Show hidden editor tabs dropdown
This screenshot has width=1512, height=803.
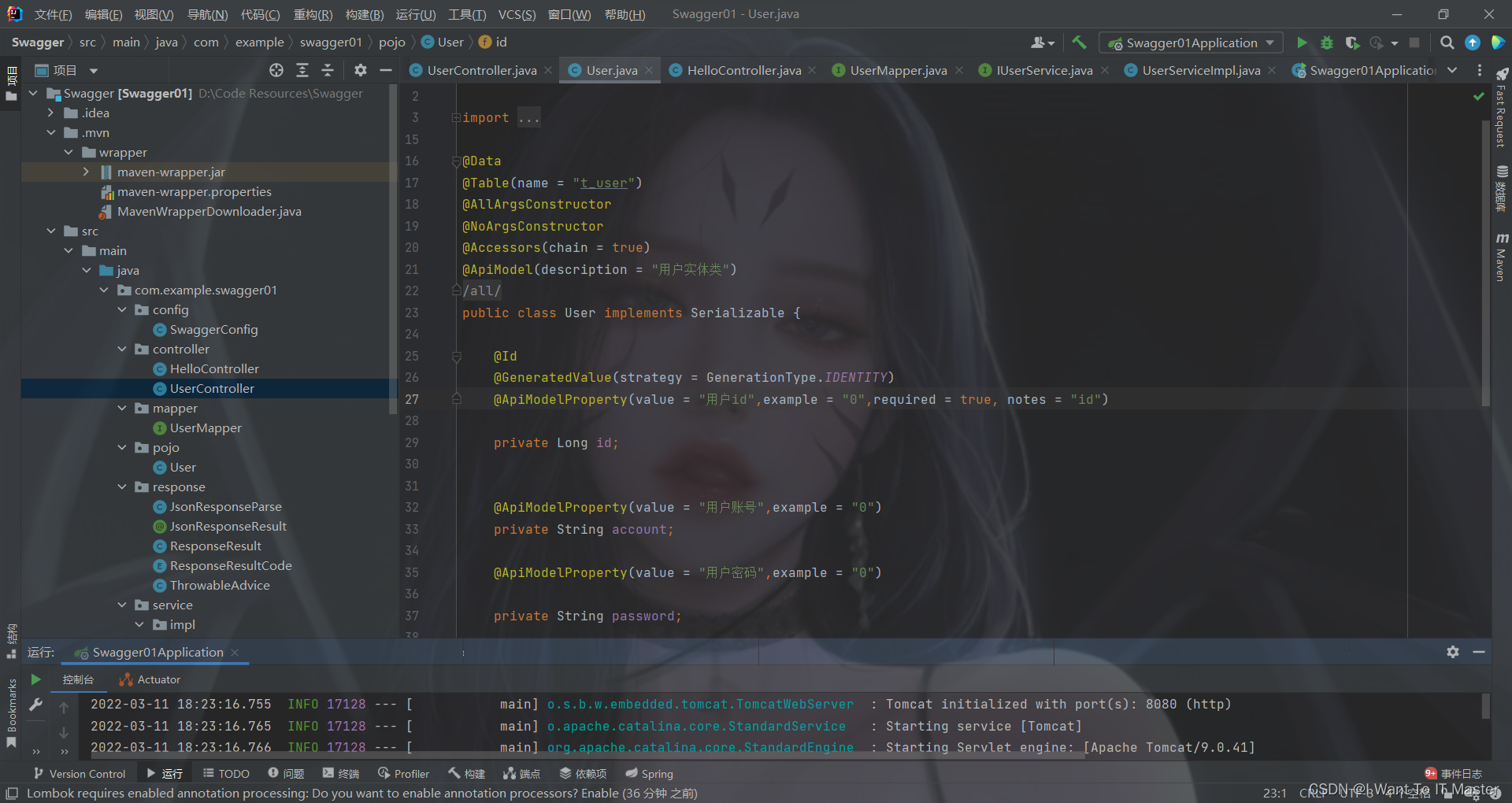[x=1452, y=70]
